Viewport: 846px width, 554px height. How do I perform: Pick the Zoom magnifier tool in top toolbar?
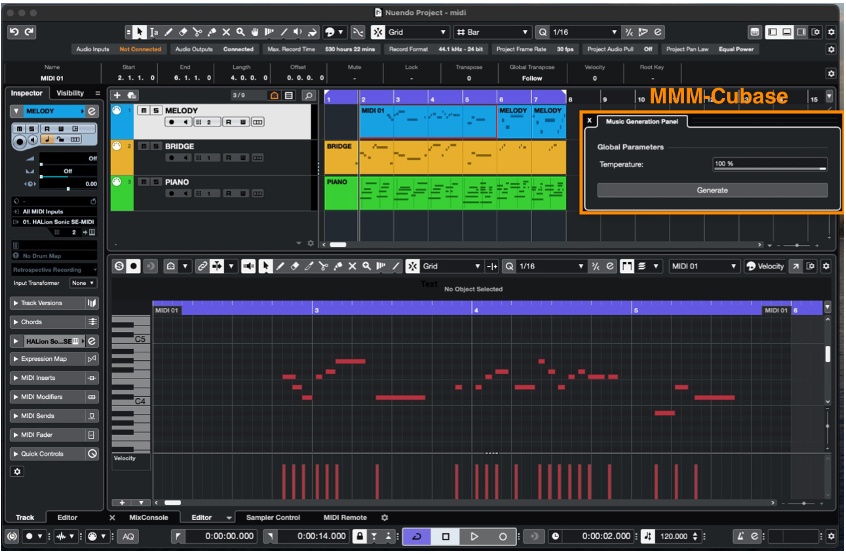[239, 32]
